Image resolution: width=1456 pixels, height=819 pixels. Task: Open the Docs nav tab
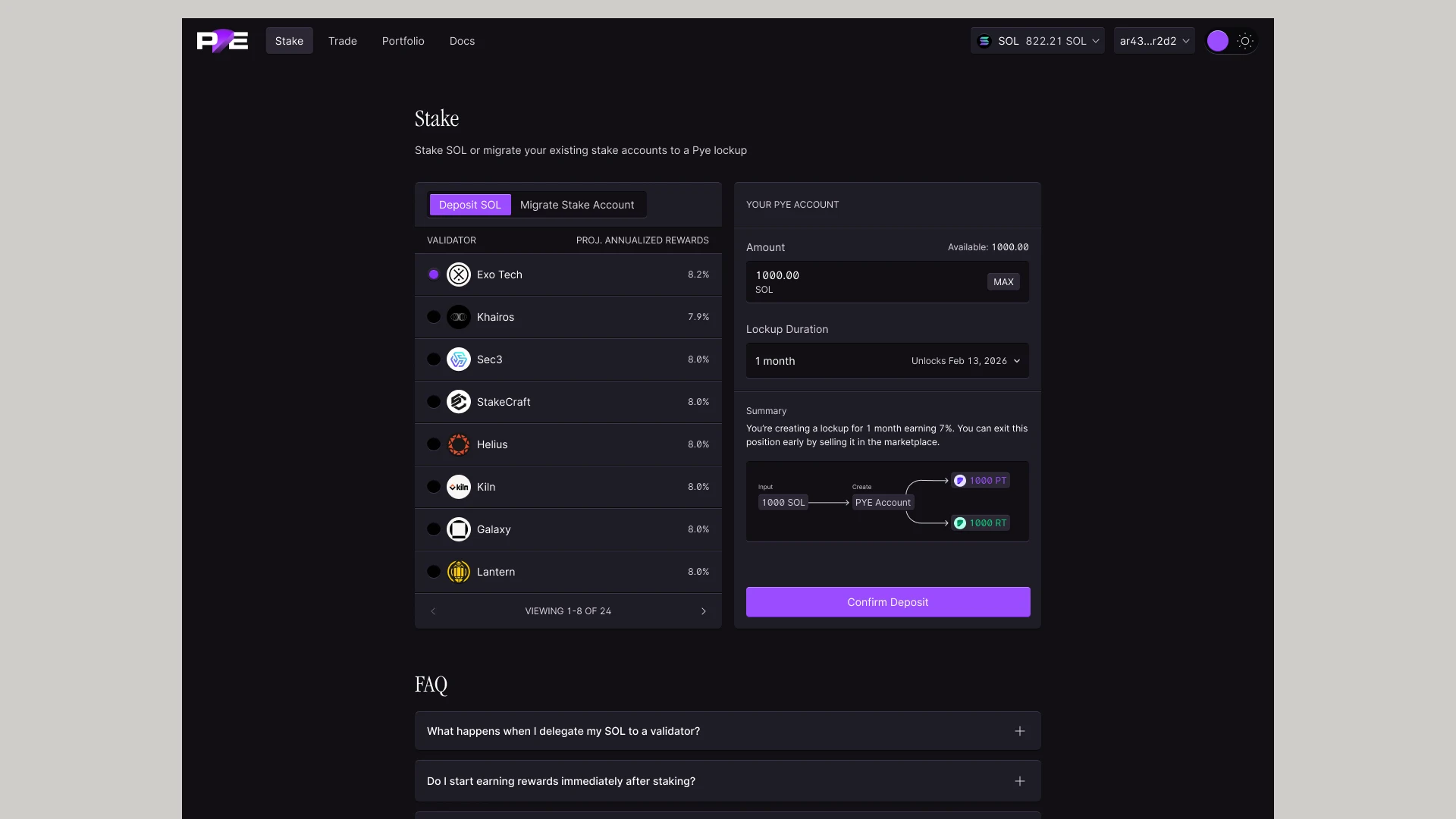[x=462, y=41]
